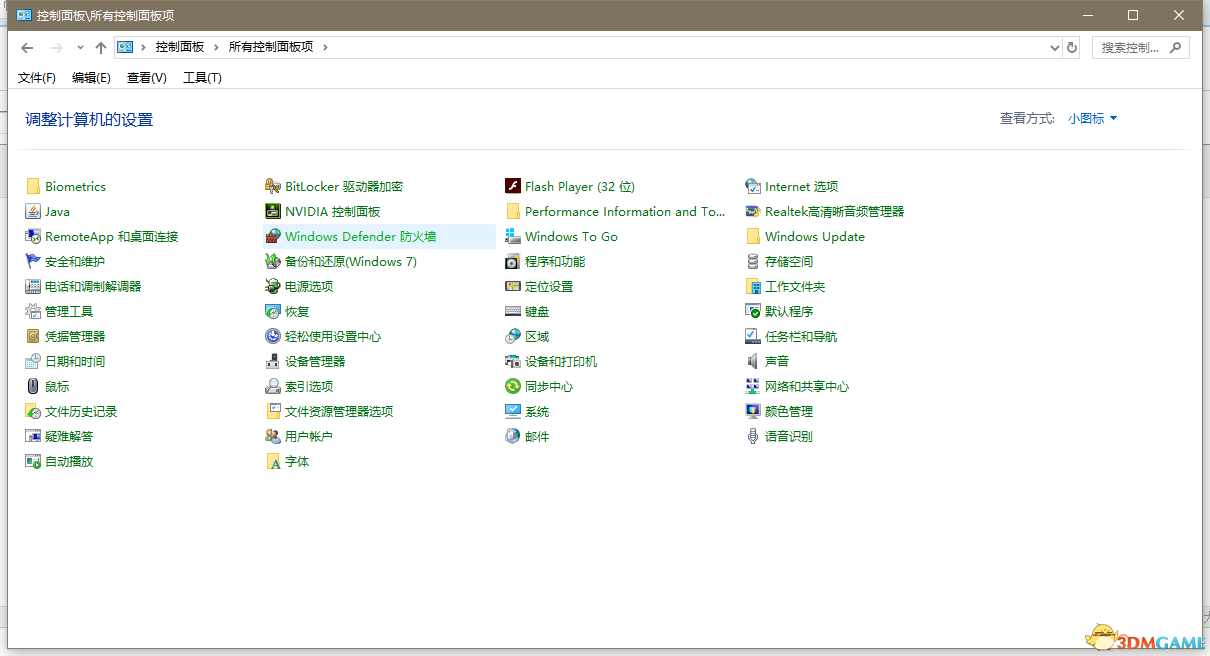Open the 文件(F) menu
The height and width of the screenshot is (656, 1210).
[37, 78]
